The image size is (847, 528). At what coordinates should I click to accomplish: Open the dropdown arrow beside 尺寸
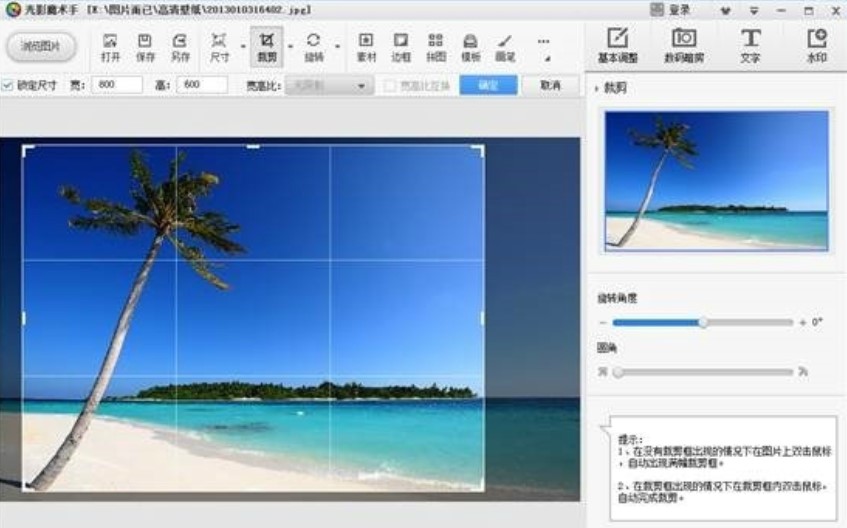[243, 47]
